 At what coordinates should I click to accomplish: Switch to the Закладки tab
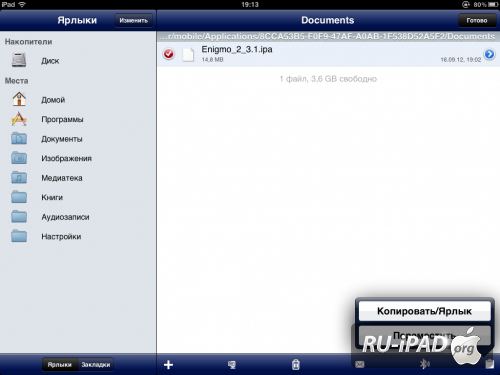point(96,365)
